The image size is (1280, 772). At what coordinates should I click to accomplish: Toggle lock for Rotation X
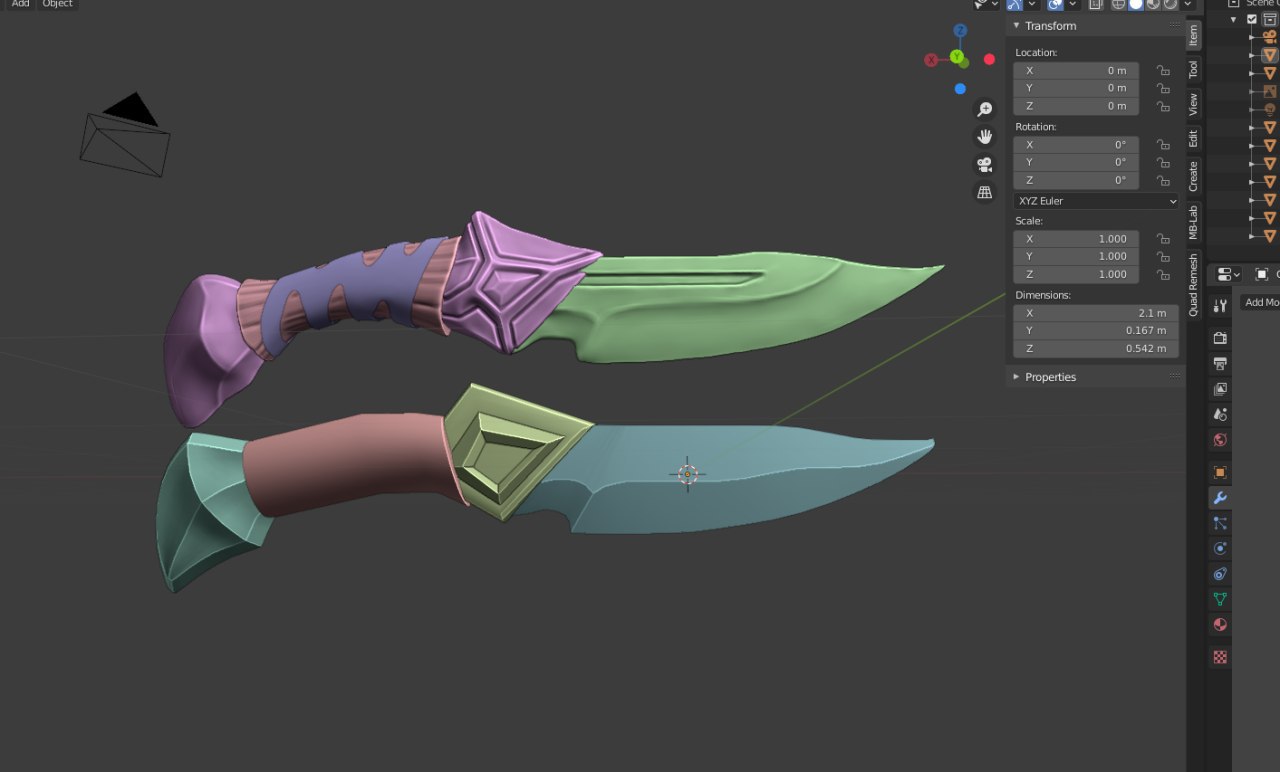click(x=1163, y=145)
